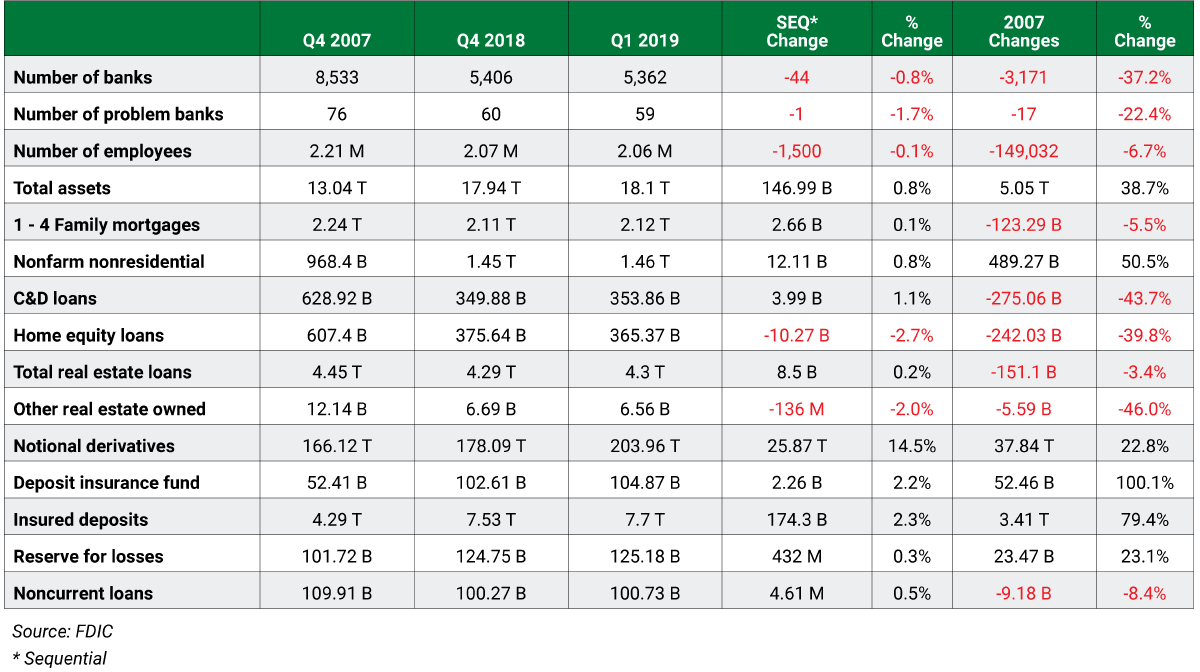Click the 2007 Changes column header
The image size is (1200, 672).
[1023, 31]
